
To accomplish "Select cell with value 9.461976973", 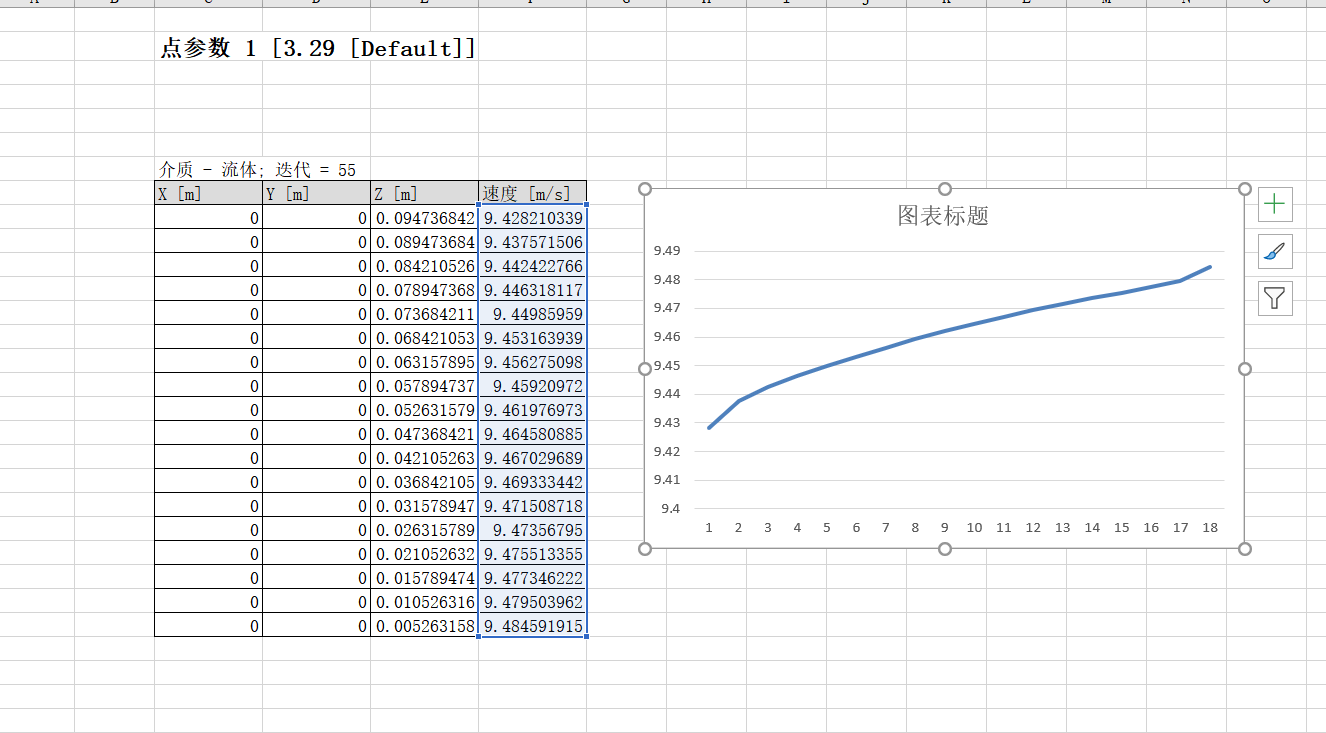I will [532, 410].
